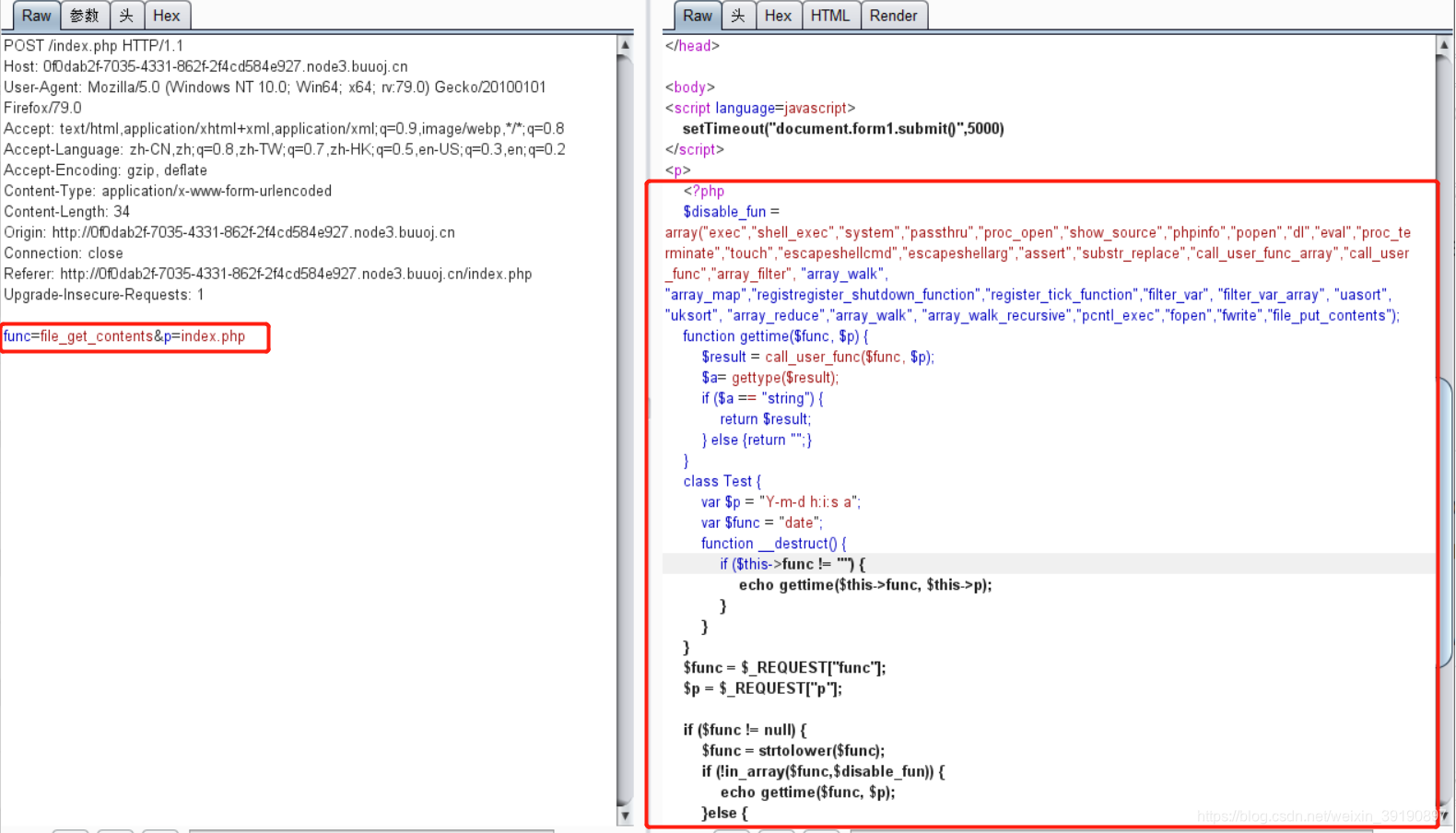
Task: Click the Accept-Language header line
Action: (285, 149)
